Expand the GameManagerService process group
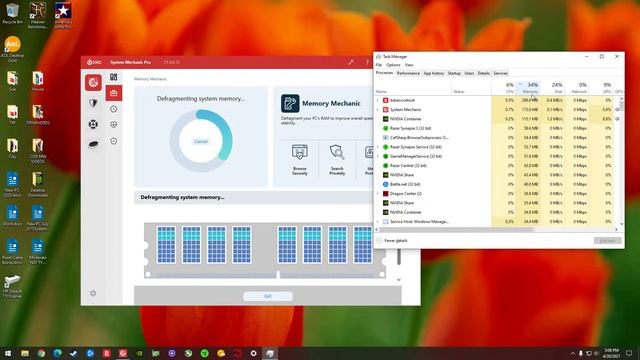Image resolution: width=640 pixels, height=360 pixels. 378,156
